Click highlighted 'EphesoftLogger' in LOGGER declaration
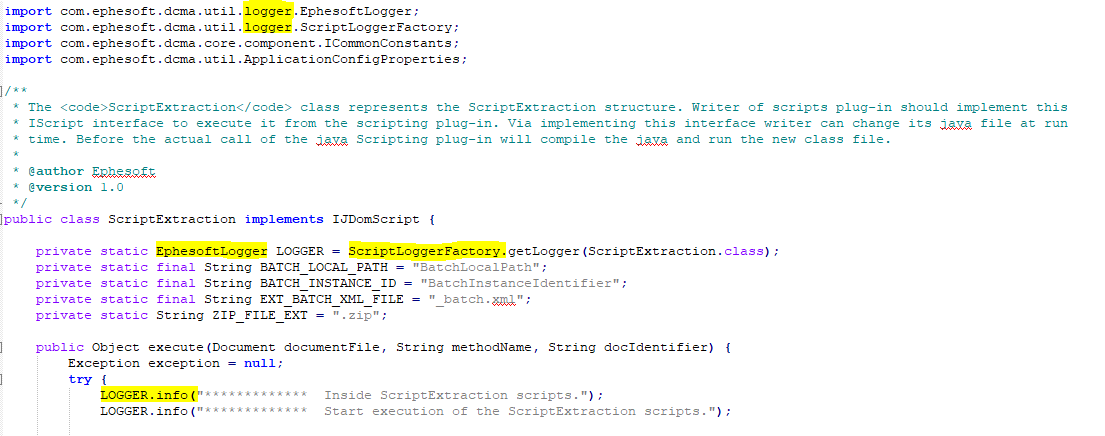 pyautogui.click(x=212, y=251)
